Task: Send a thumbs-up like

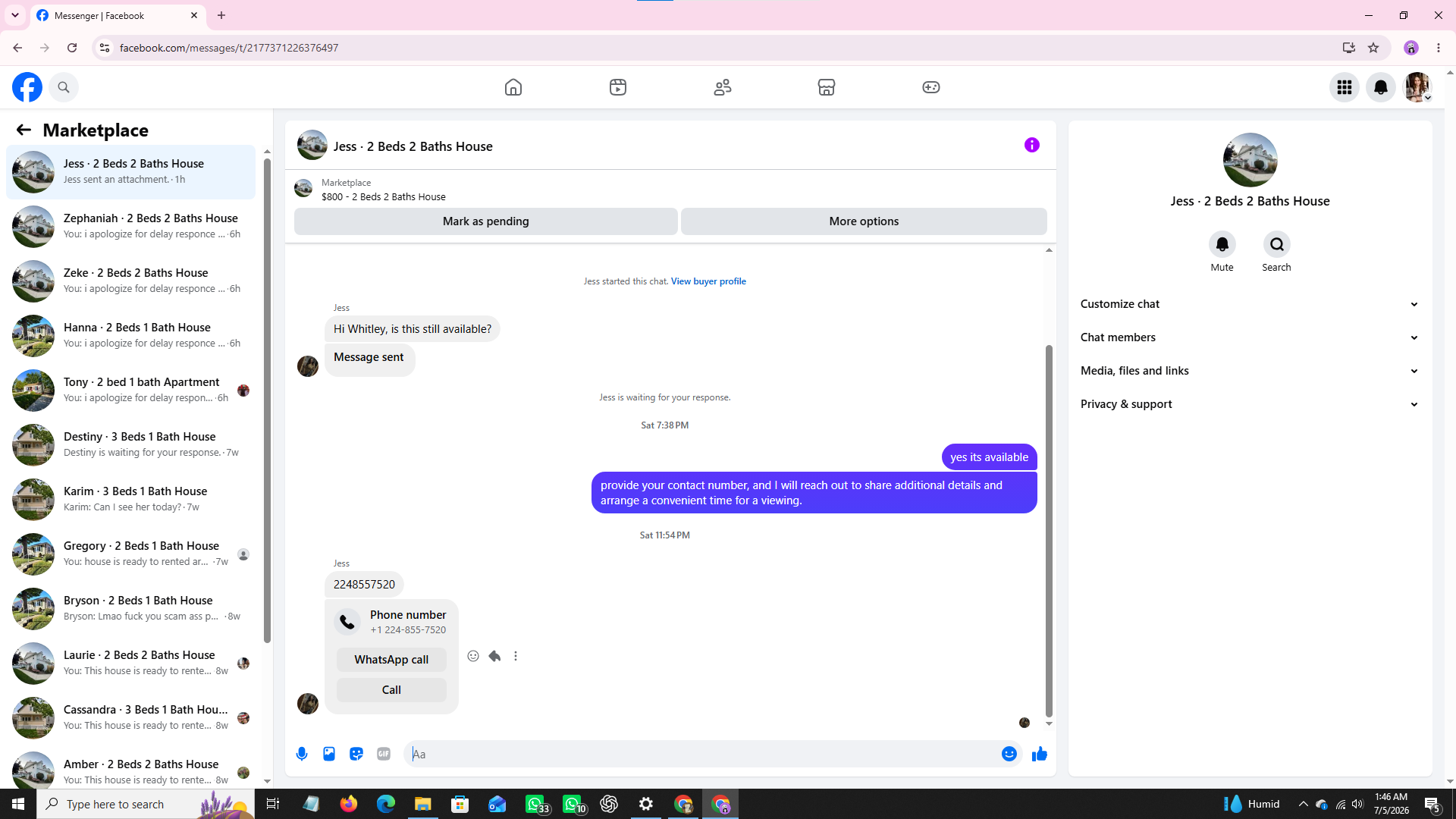Action: pos(1039,754)
